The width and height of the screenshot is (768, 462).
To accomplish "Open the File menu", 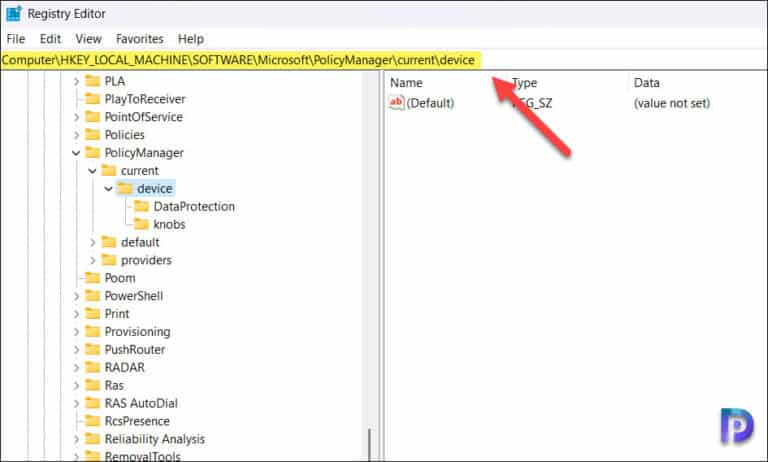I will click(x=16, y=39).
